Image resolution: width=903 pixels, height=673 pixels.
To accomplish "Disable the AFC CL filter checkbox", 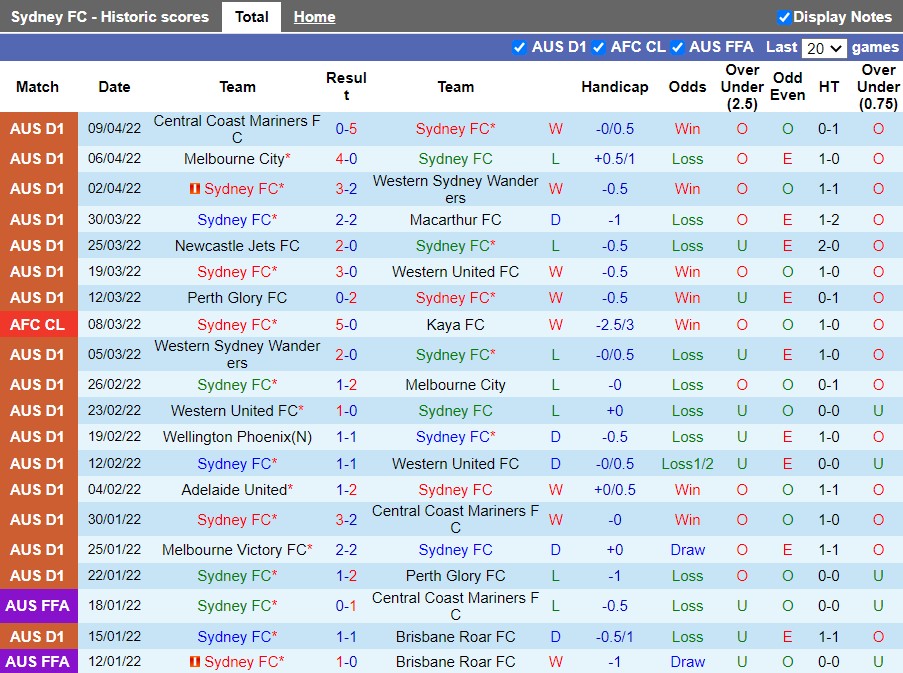I will (598, 47).
